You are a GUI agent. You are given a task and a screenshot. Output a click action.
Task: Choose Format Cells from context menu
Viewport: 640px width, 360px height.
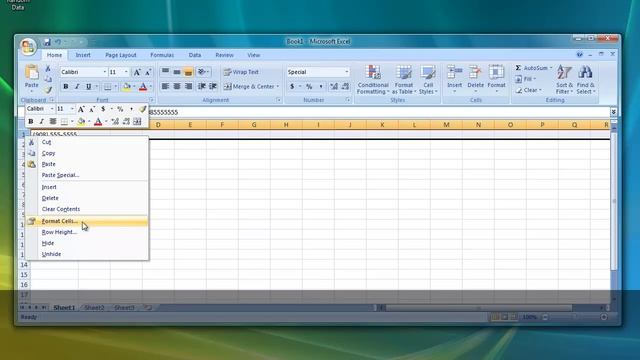pos(87,221)
